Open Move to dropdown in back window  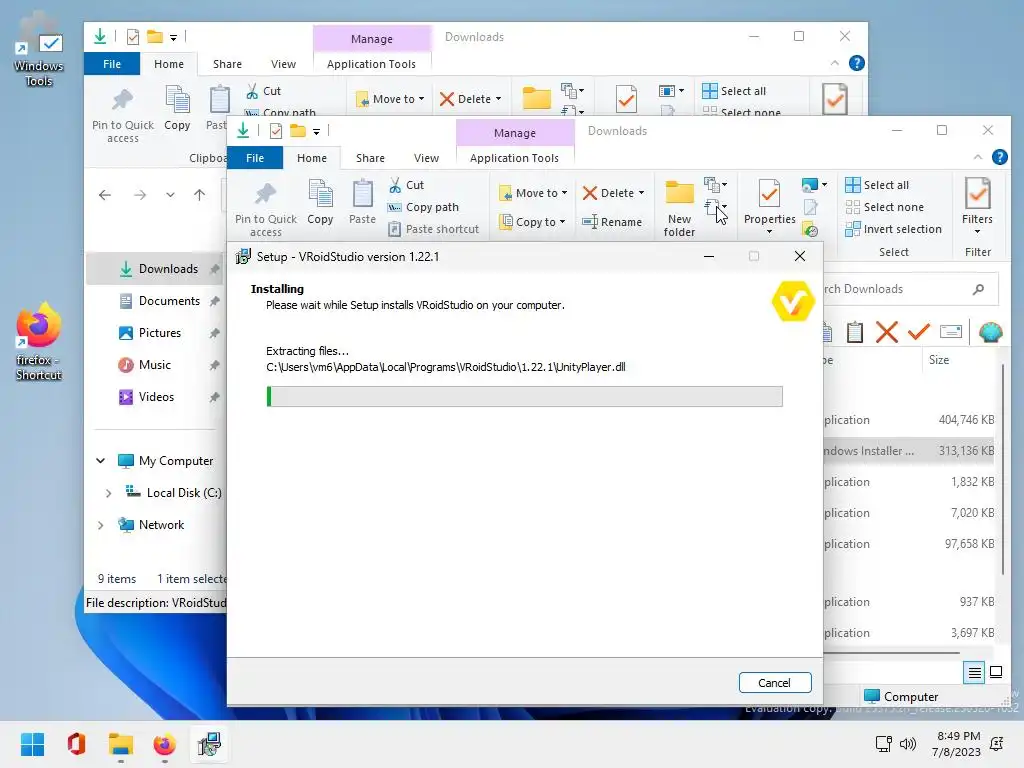click(x=390, y=99)
